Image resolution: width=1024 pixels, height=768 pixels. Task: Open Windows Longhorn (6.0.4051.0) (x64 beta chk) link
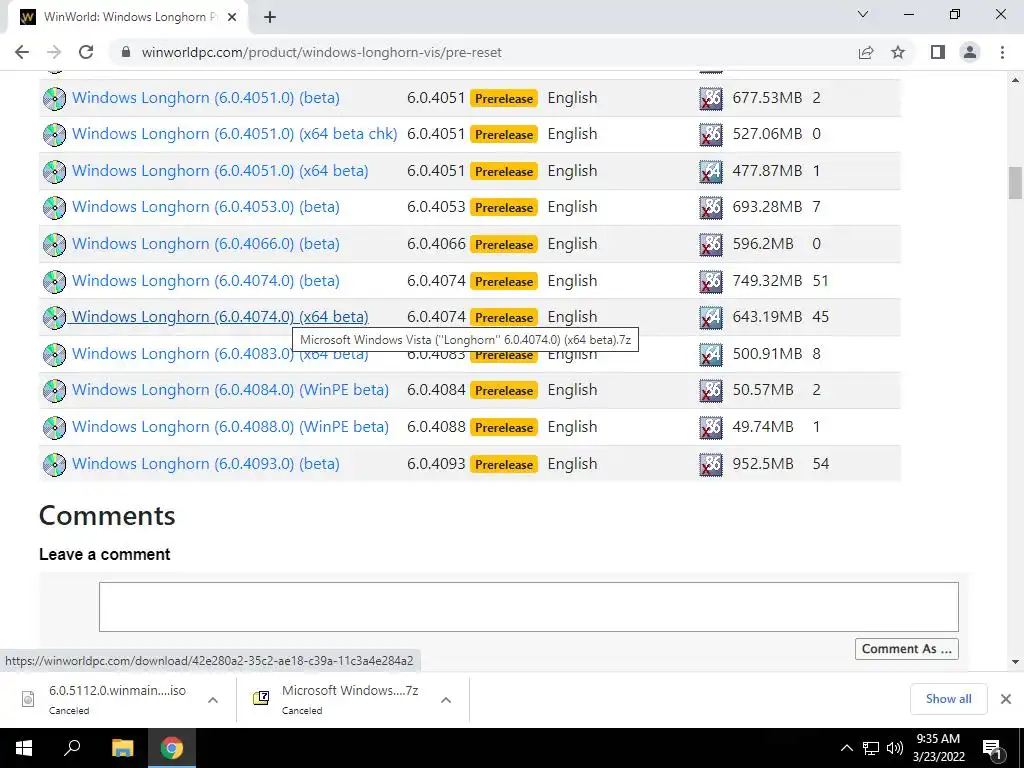(x=234, y=134)
